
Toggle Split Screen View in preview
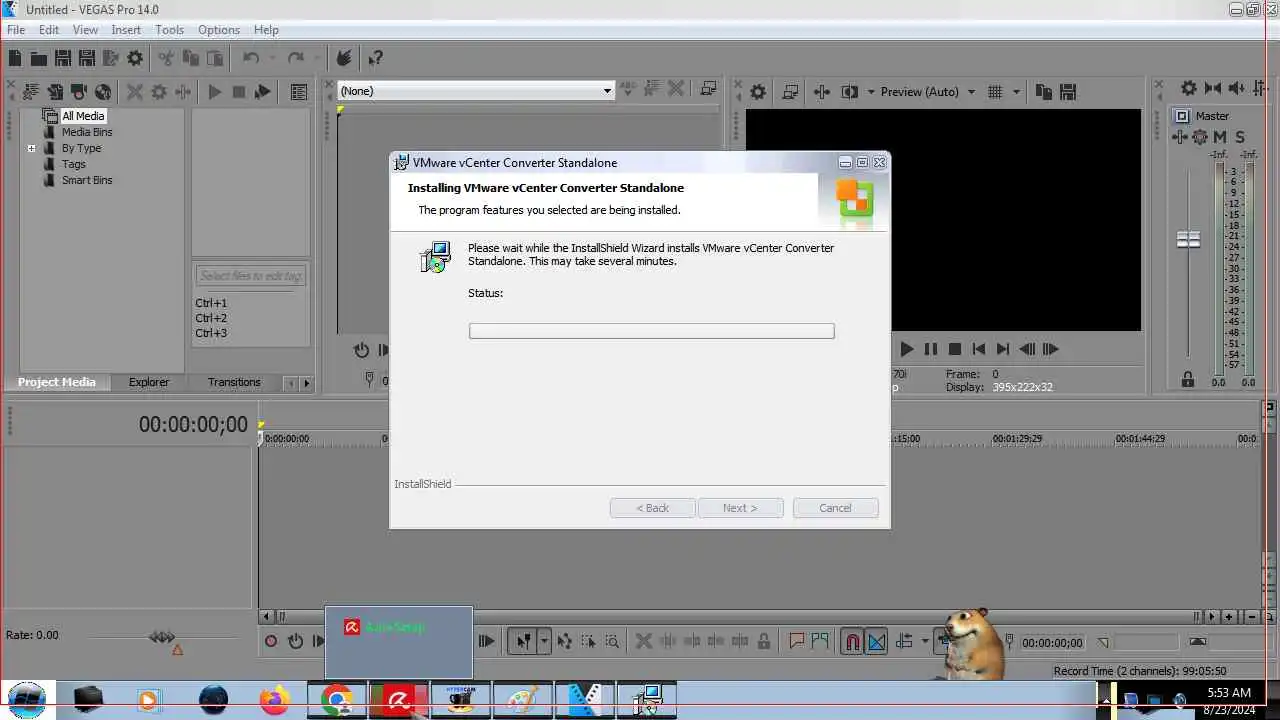[850, 91]
